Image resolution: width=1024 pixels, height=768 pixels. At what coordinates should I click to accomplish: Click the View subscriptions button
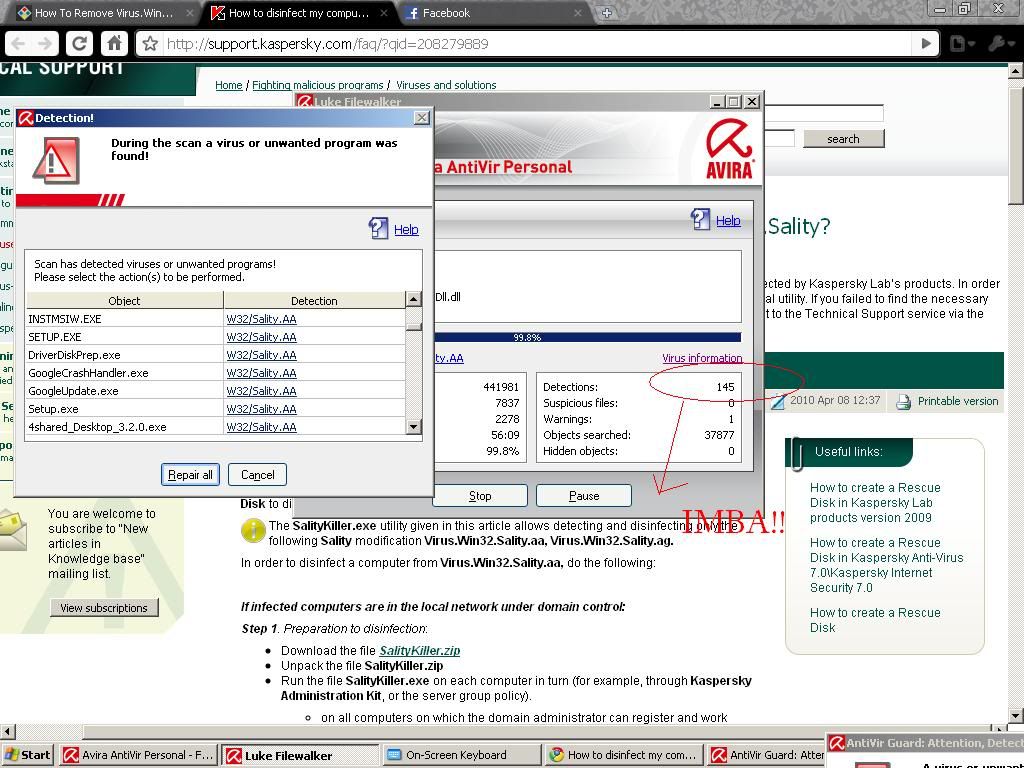(104, 608)
